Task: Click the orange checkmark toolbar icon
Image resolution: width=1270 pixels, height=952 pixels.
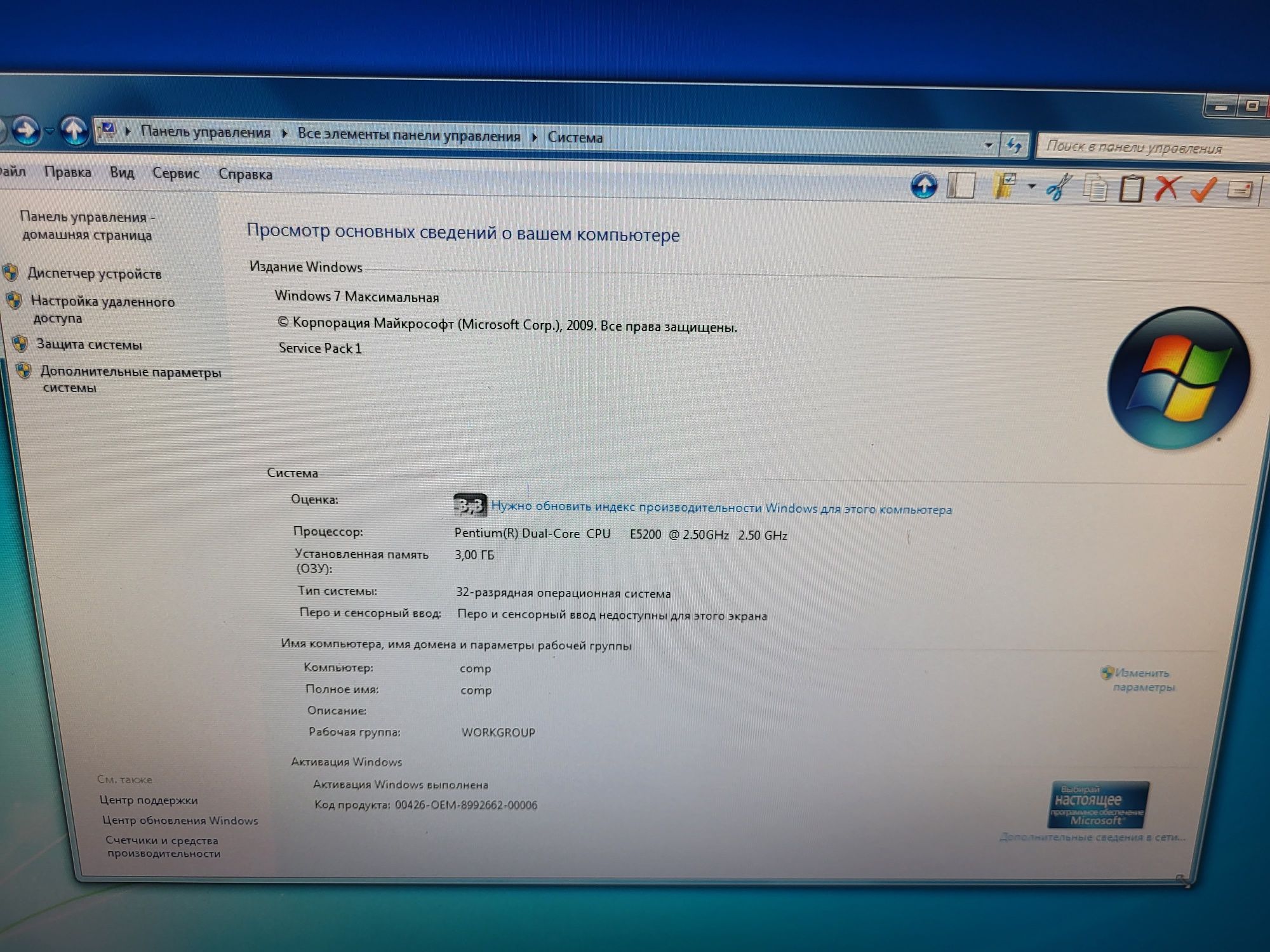Action: [x=1203, y=189]
